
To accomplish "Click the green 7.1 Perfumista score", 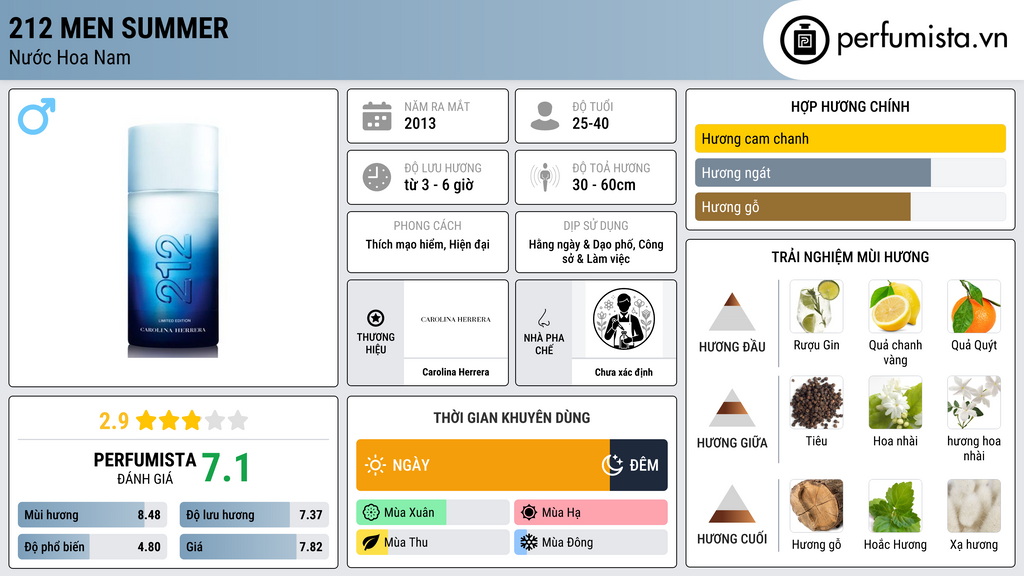I will (x=225, y=468).
